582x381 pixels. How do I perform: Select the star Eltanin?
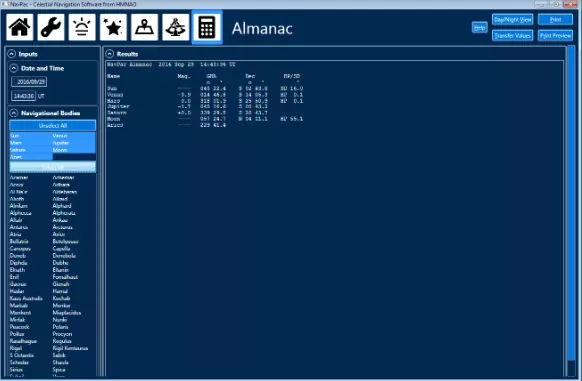click(61, 270)
